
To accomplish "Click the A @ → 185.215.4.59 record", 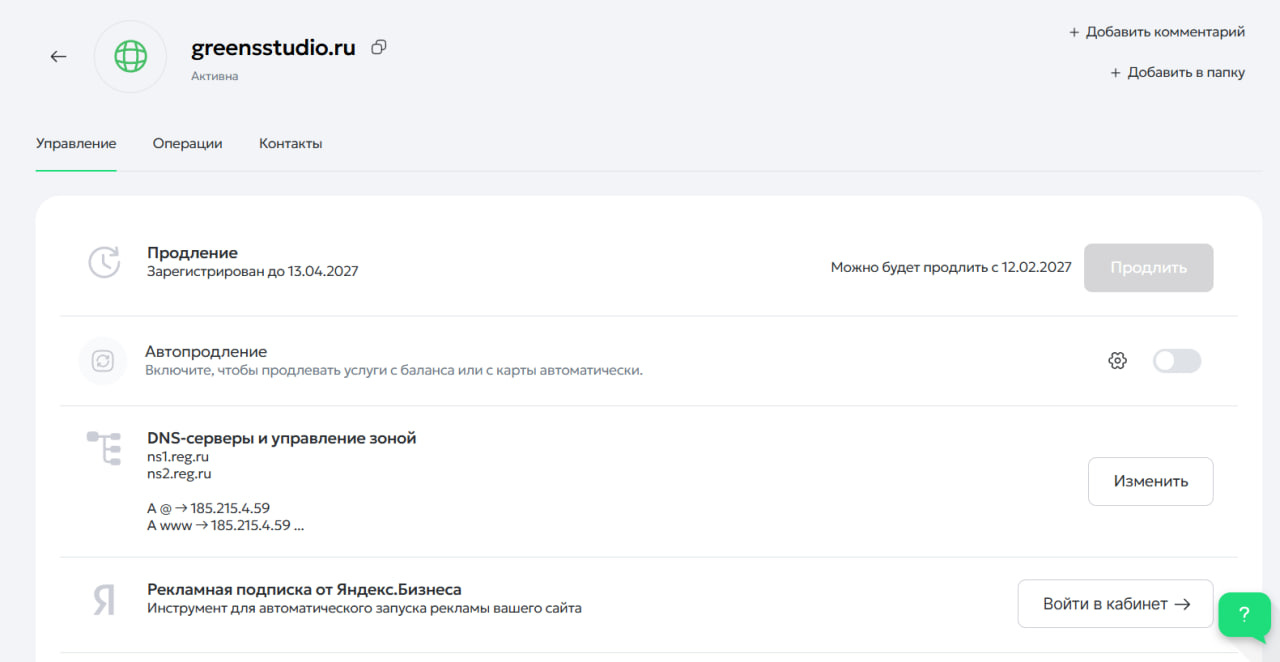I will click(208, 508).
